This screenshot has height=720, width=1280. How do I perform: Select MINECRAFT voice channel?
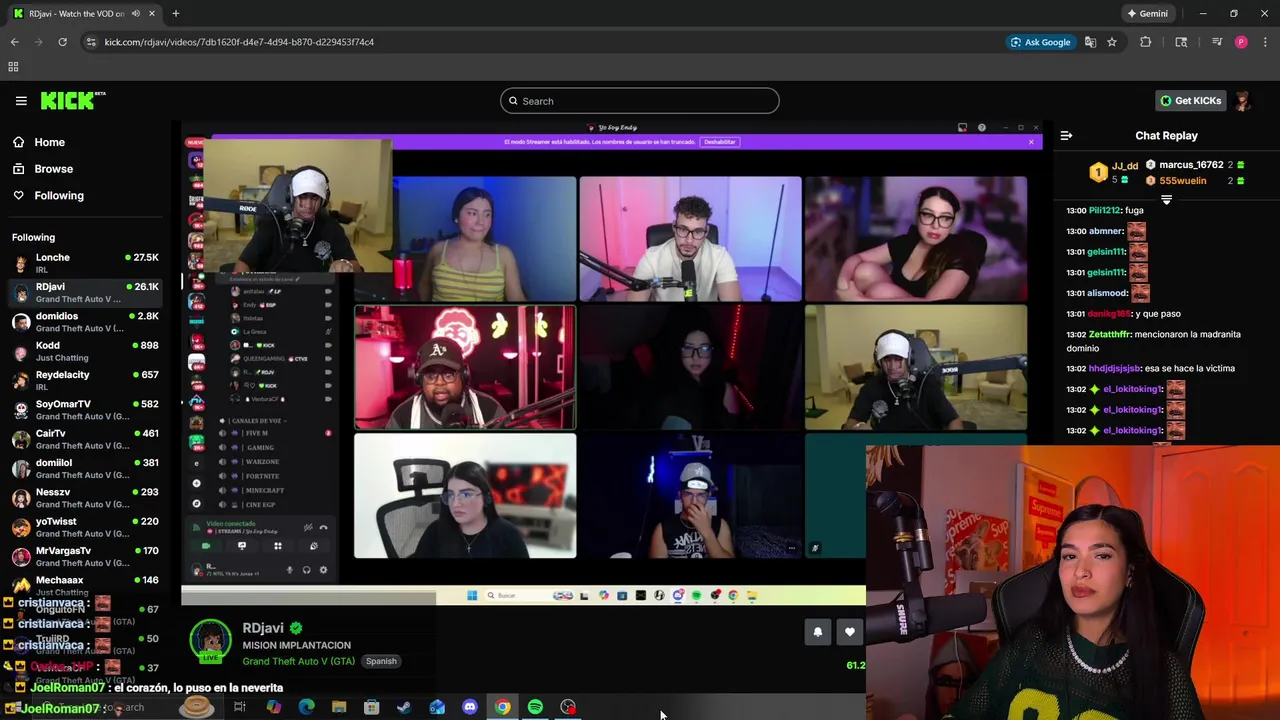265,490
